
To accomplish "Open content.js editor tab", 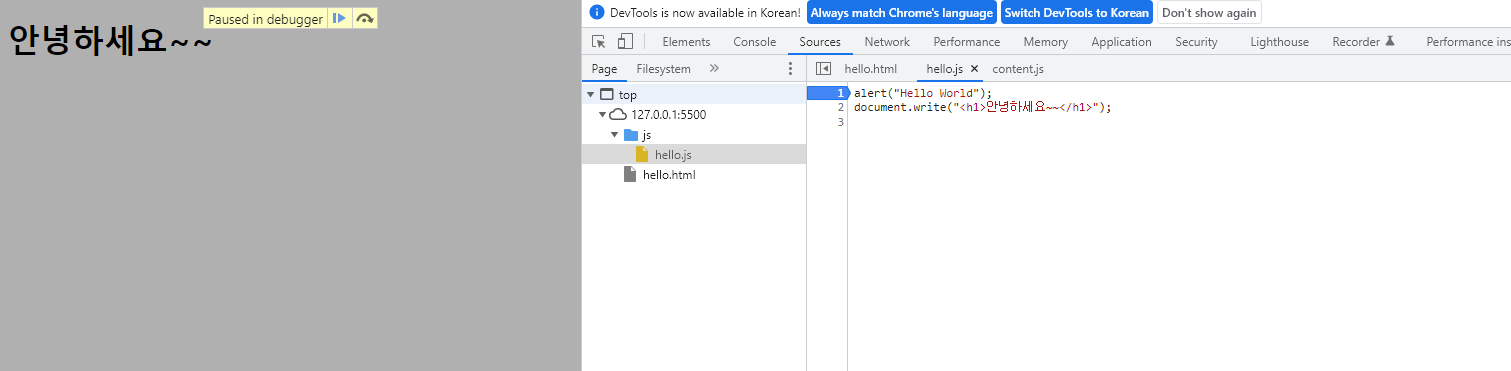I will tap(1018, 69).
